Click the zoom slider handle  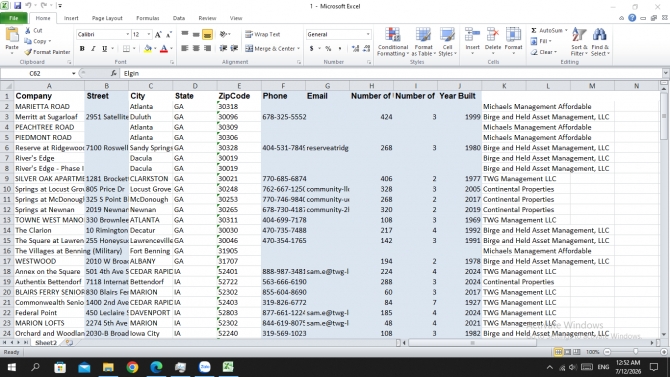click(x=635, y=352)
